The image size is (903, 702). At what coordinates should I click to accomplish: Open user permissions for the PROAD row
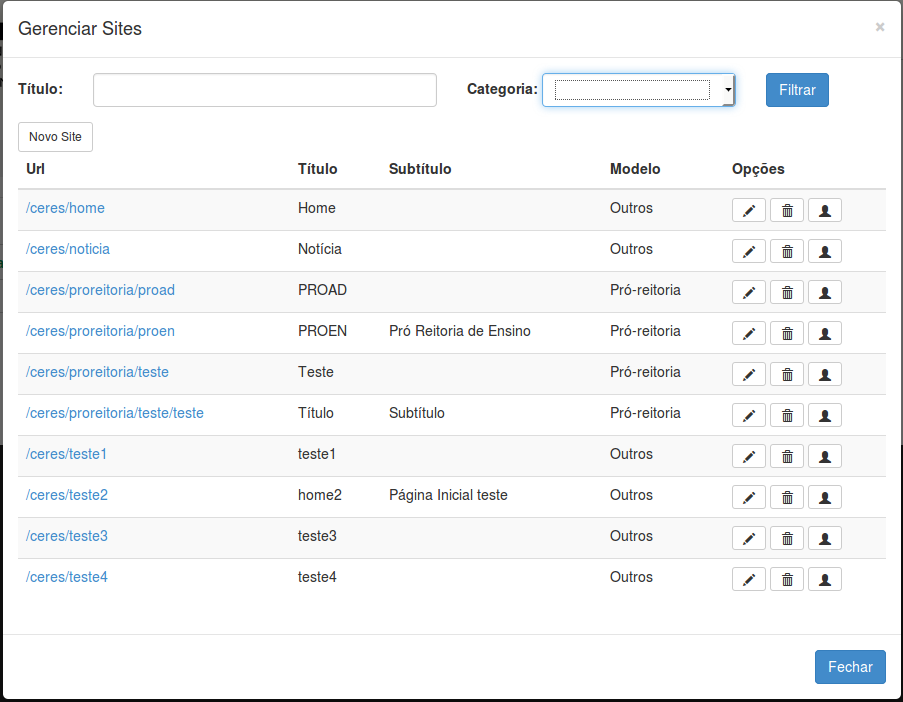click(825, 292)
